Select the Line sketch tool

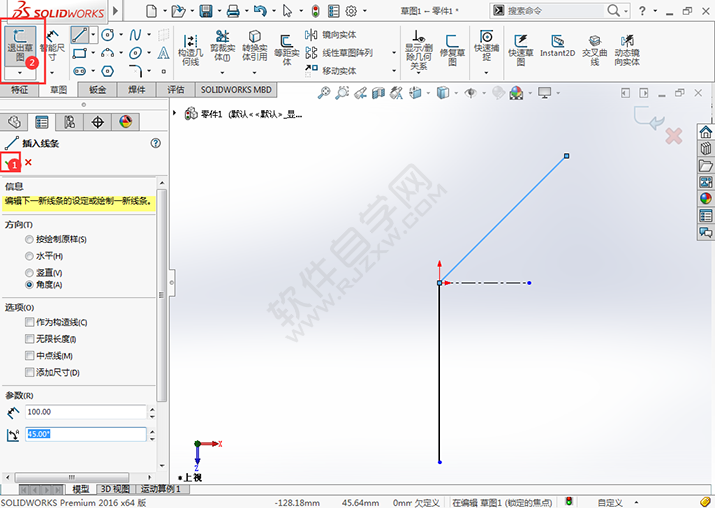pyautogui.click(x=79, y=35)
